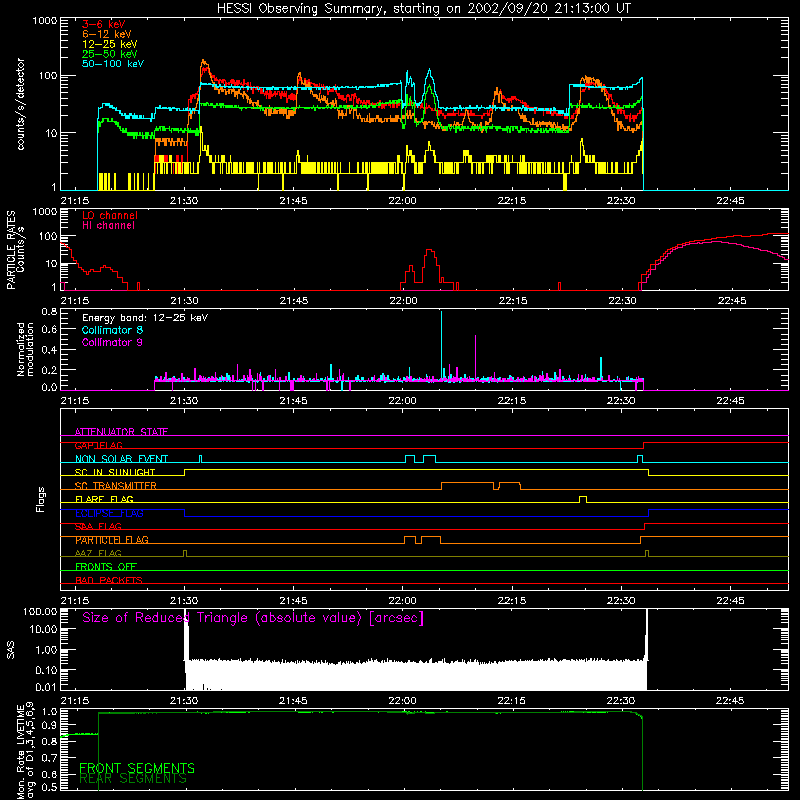Viewport: 800px width, 800px height.
Task: Select the Collimator 9 legend label
Action: tap(112, 342)
